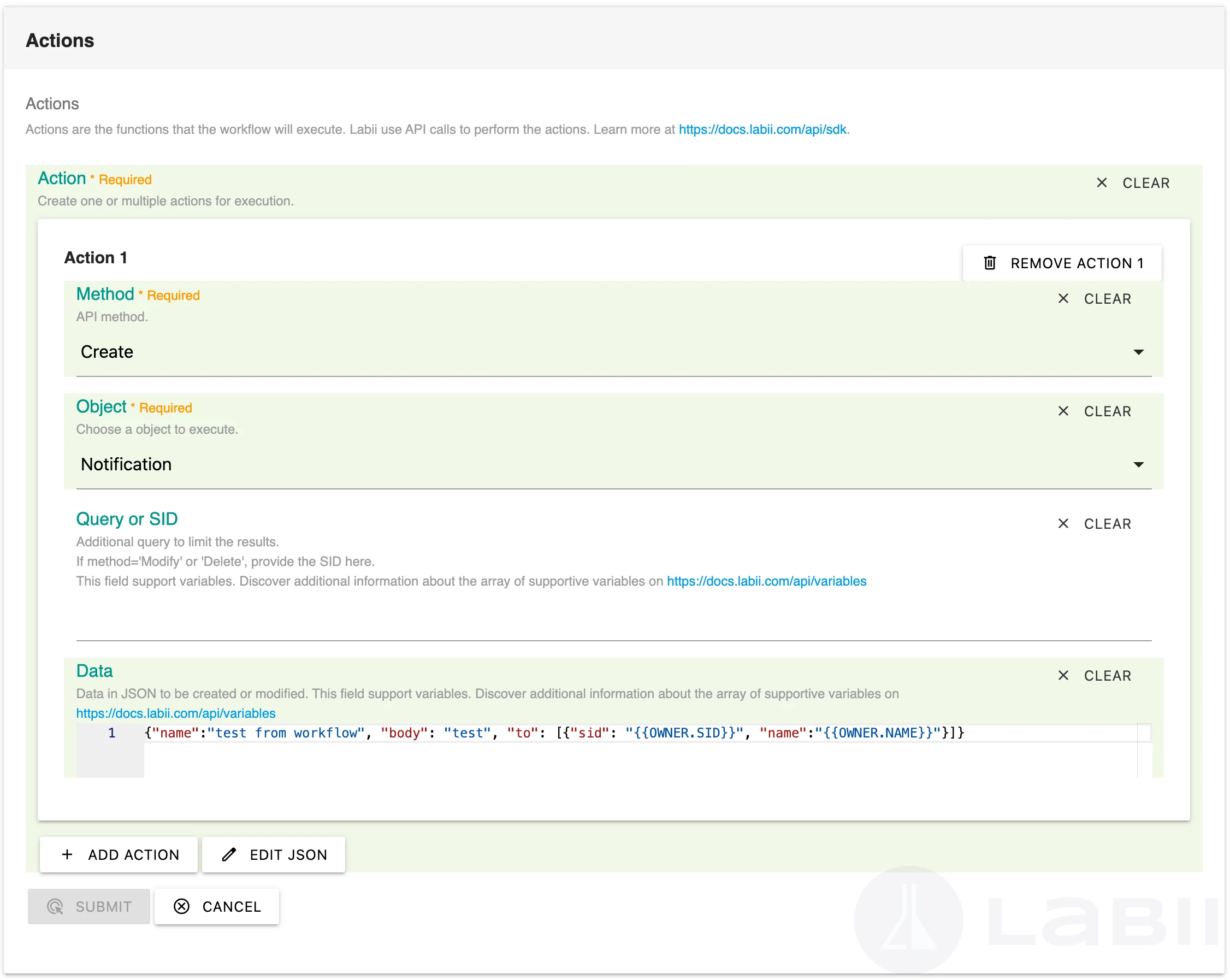Click X icon to clear Object field
Viewport: 1230px width, 980px height.
(1063, 411)
